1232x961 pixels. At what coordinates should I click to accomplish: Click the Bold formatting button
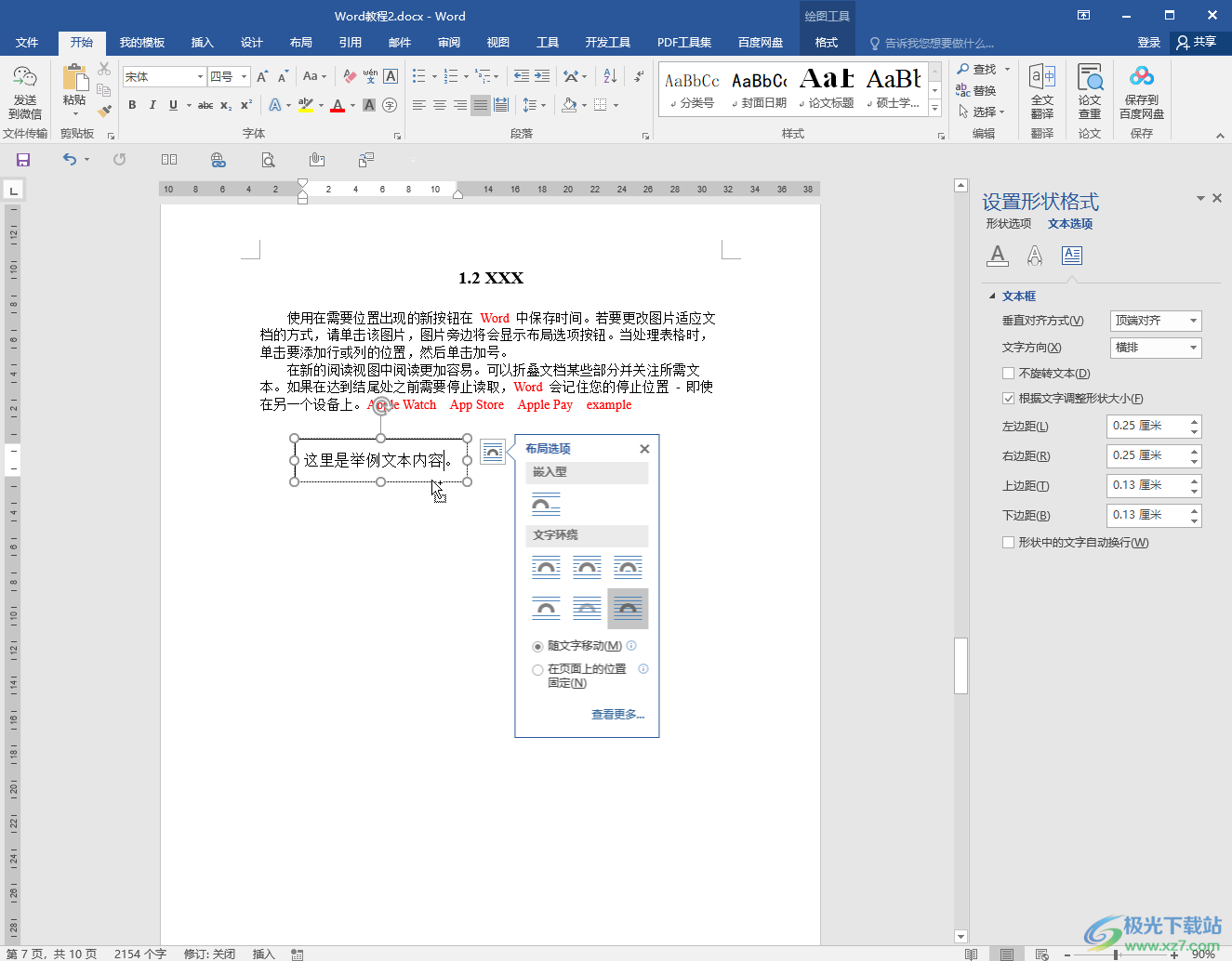pyautogui.click(x=132, y=105)
